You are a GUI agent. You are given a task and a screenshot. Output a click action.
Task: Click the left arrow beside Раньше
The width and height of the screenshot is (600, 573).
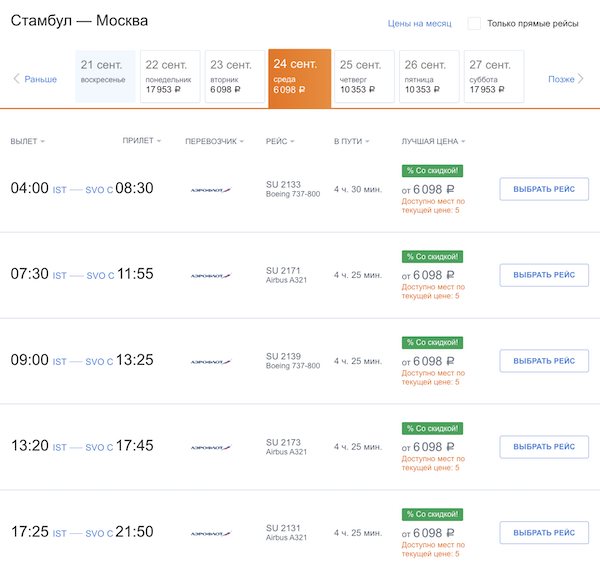click(x=16, y=79)
